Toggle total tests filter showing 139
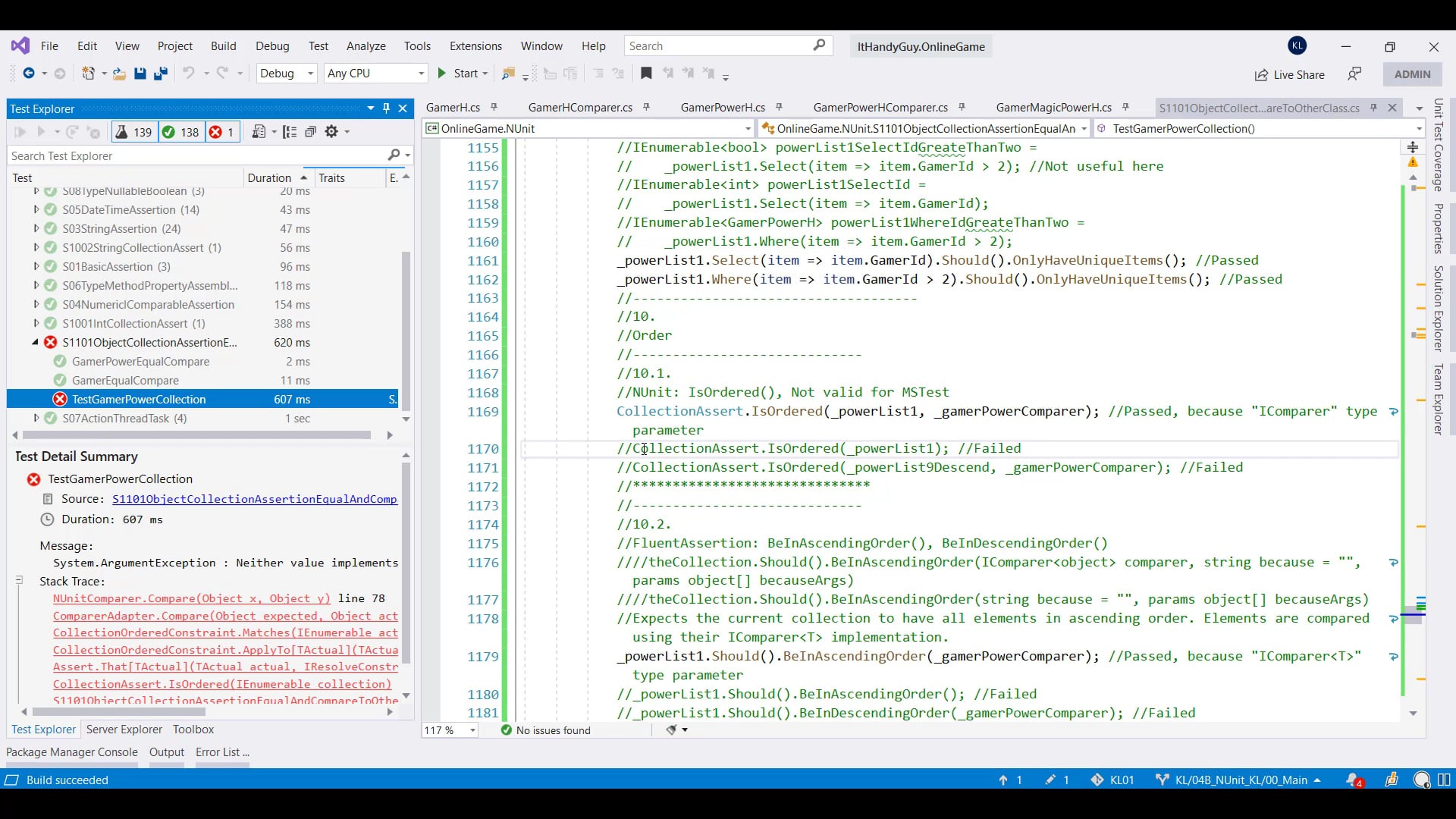1456x819 pixels. (x=133, y=132)
